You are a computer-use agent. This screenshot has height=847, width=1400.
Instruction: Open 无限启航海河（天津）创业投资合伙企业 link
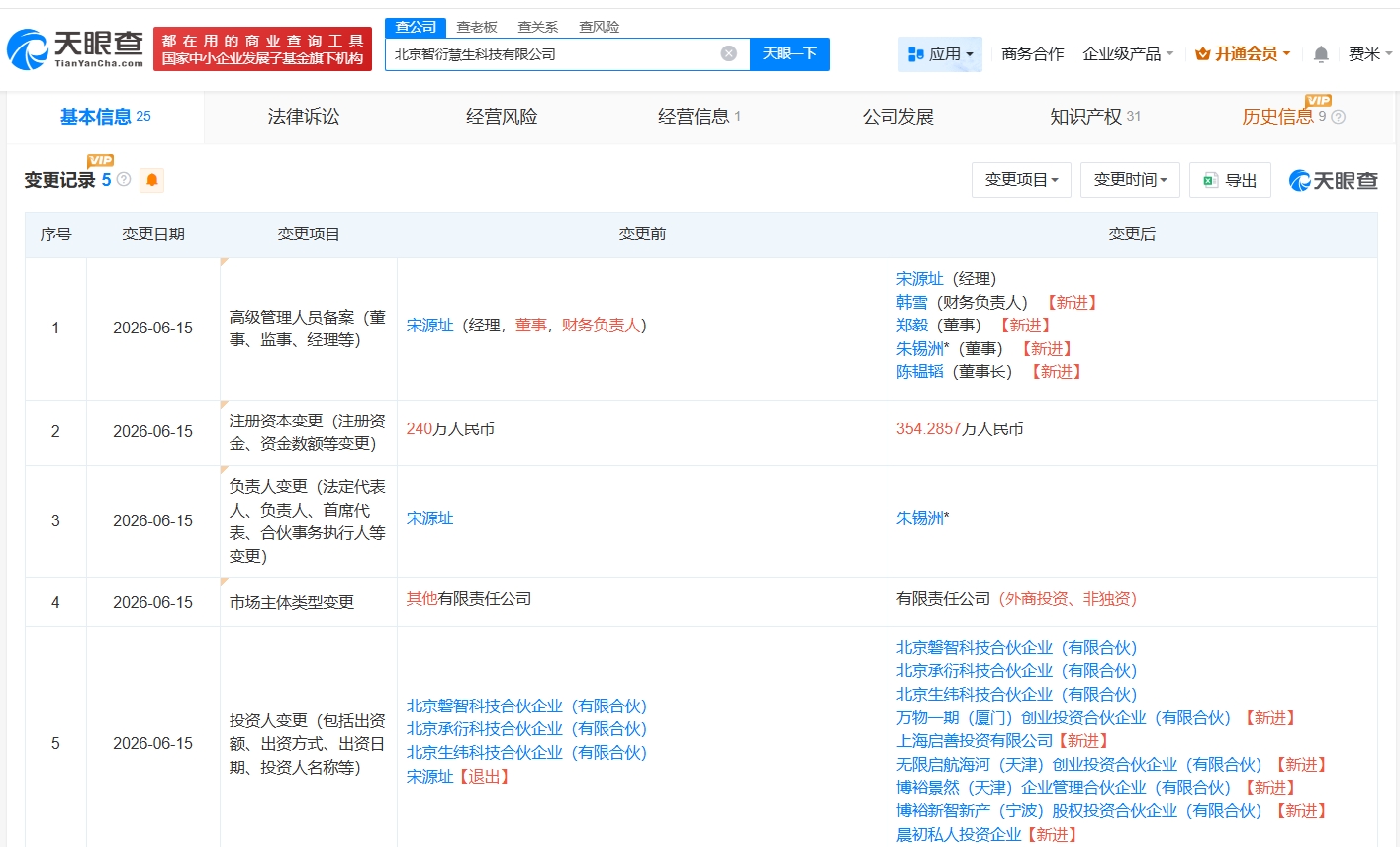1079,764
